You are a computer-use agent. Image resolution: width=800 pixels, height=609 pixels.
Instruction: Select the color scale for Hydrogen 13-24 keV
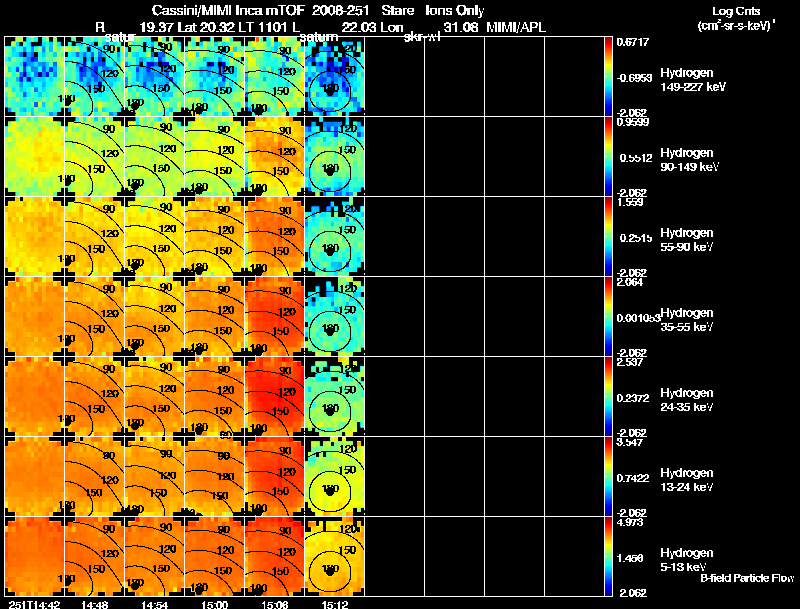pos(608,477)
